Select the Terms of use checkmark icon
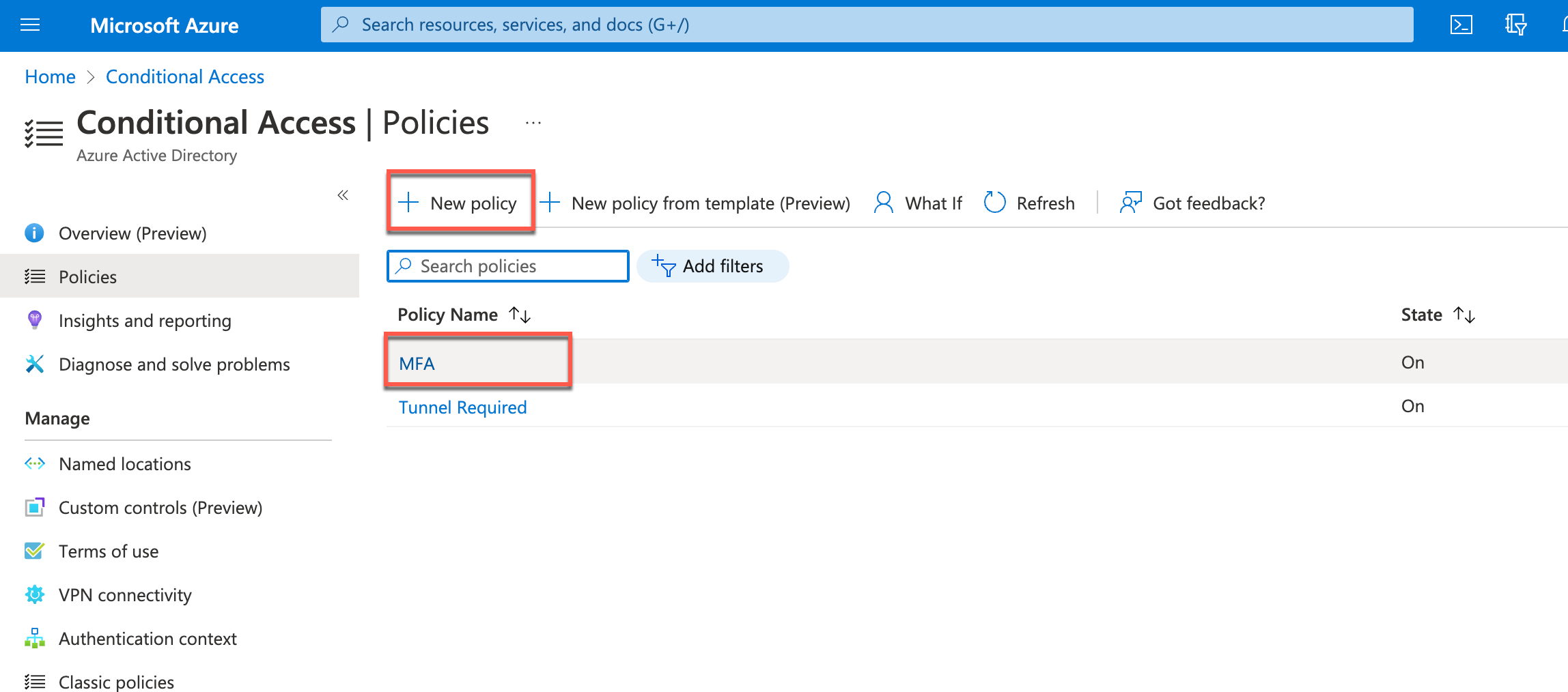The height and width of the screenshot is (692, 1568). (34, 551)
